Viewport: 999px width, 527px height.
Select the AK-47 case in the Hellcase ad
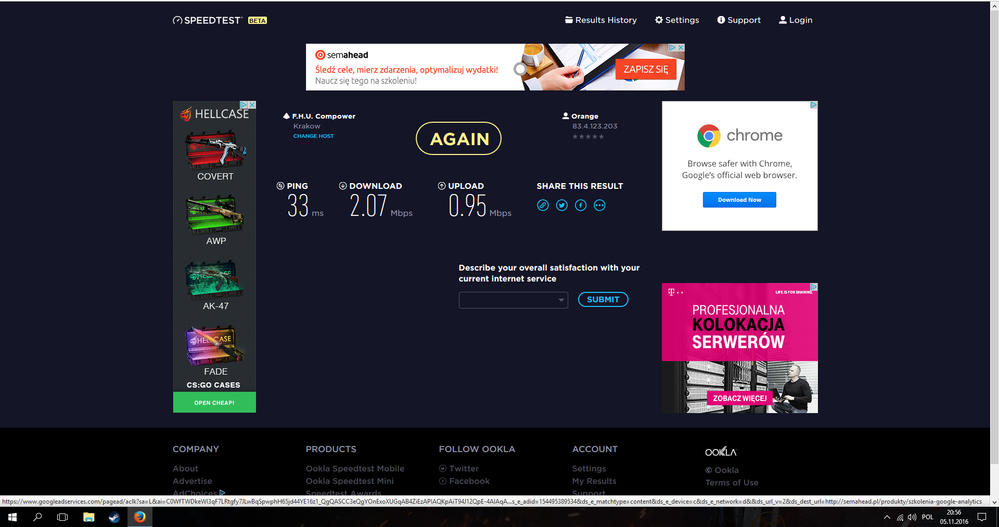pos(215,285)
